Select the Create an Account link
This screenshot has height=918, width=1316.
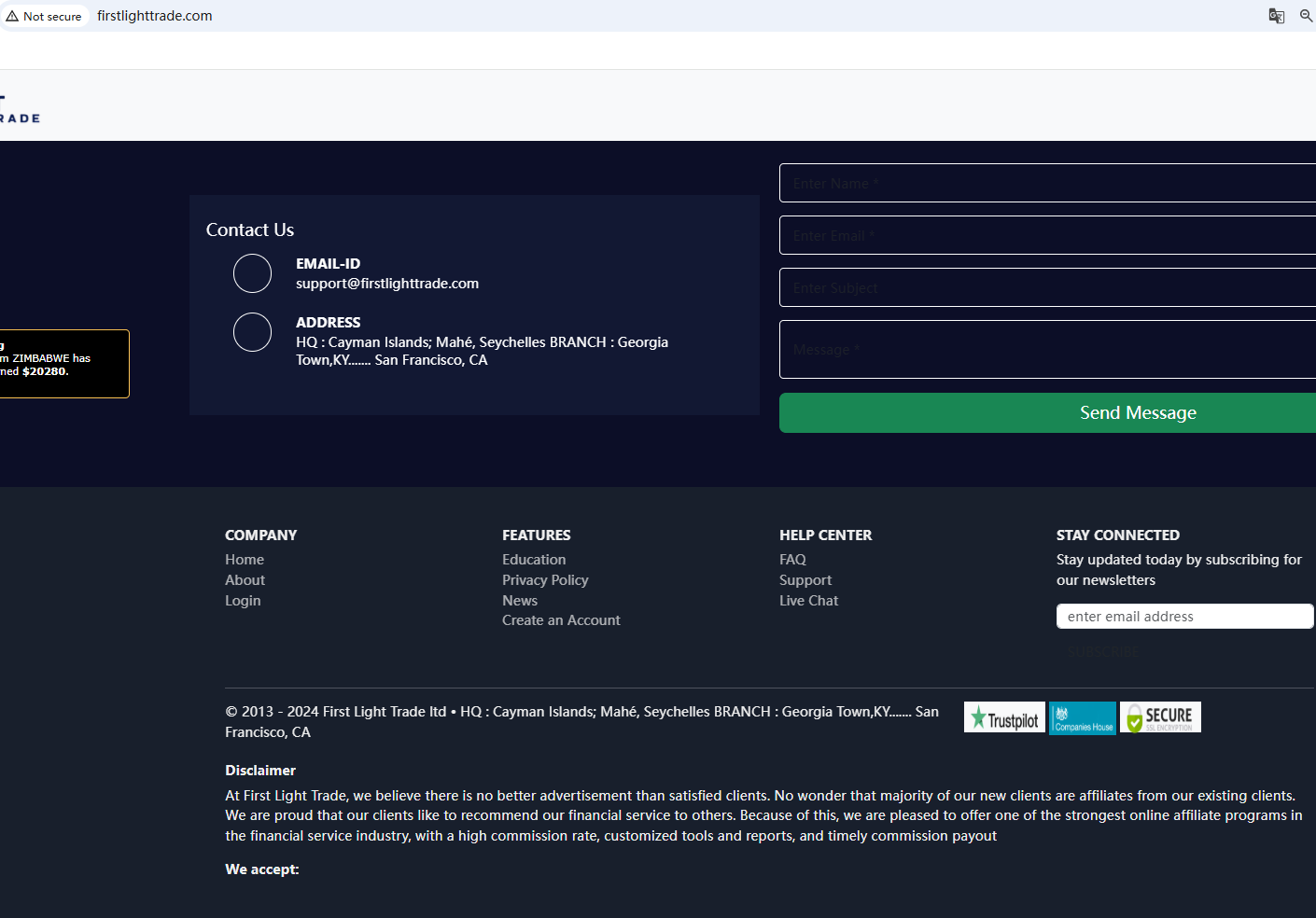[x=561, y=620]
